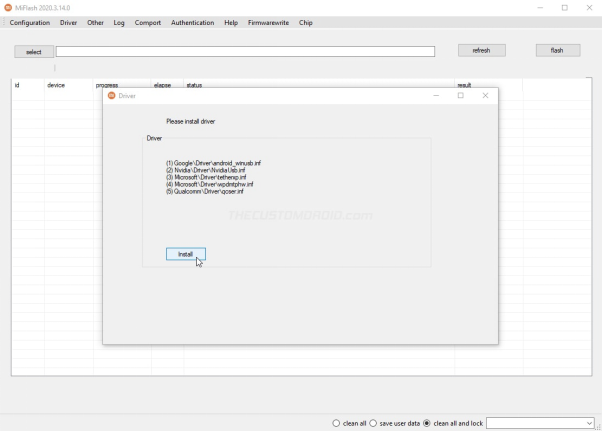Maximize the MiFlash main window
The height and width of the screenshot is (431, 602).
565,8
